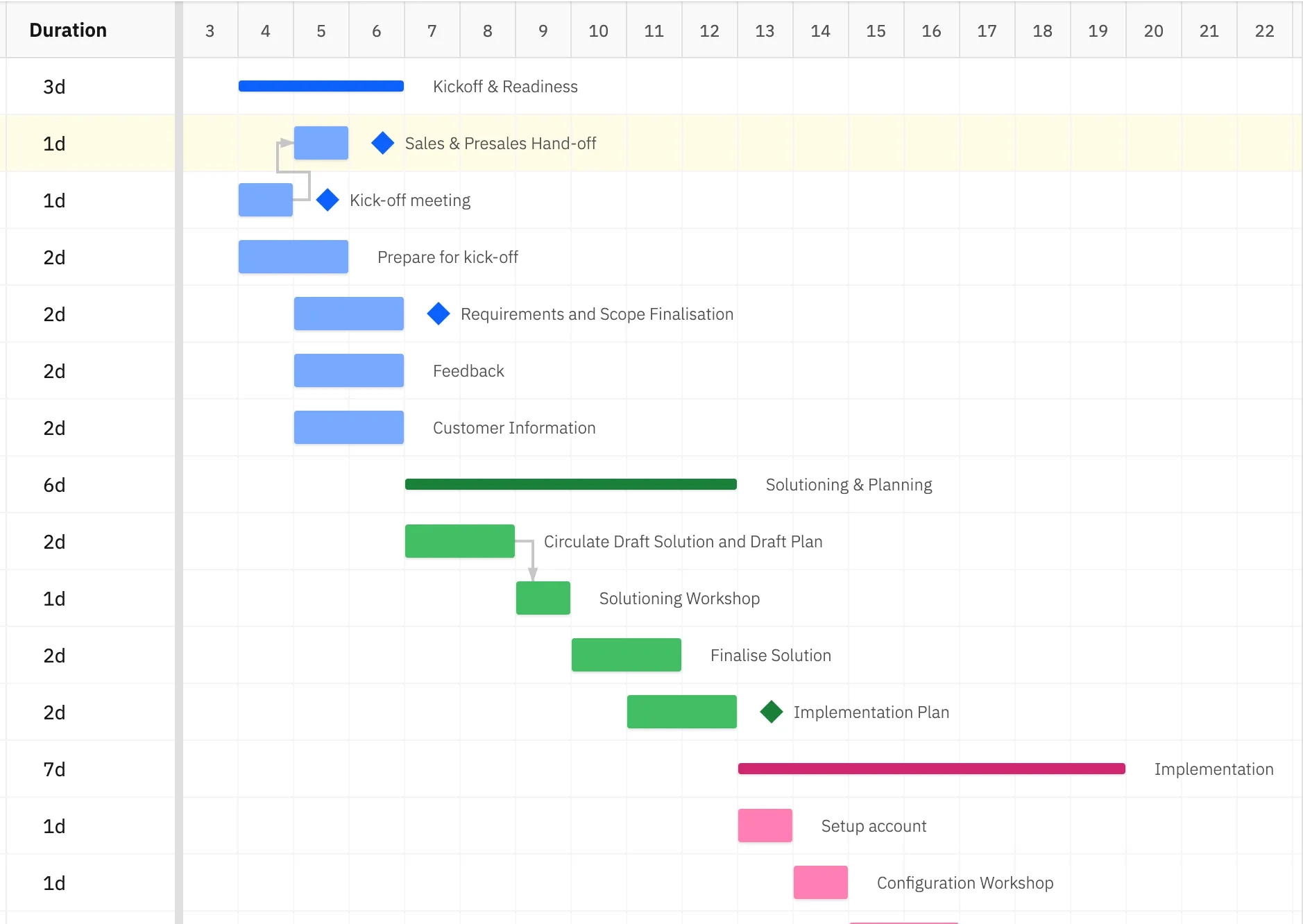Select the Solutioning Workshop task bar

point(543,598)
